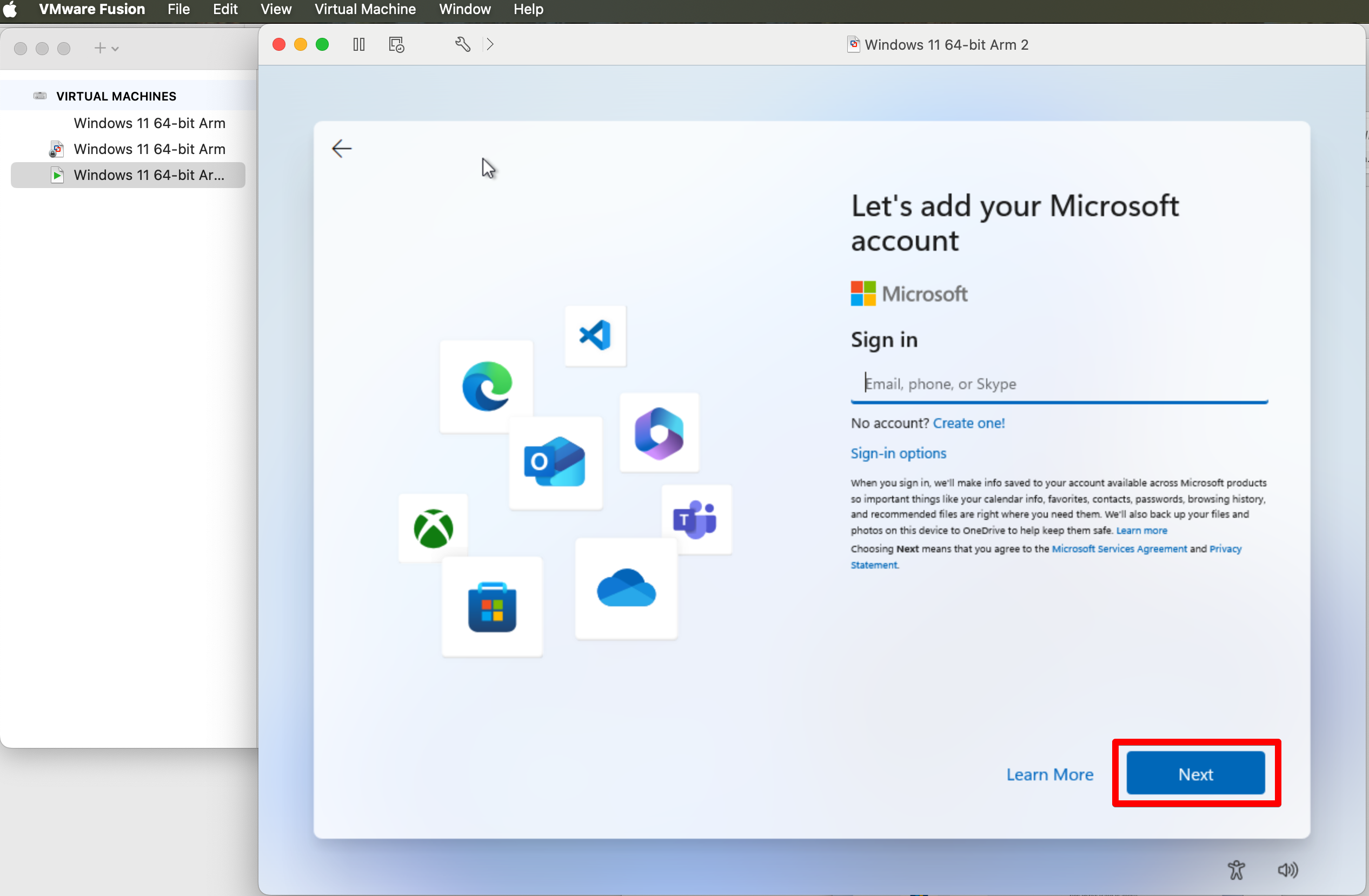Click the Learn More button
The width and height of the screenshot is (1369, 896).
(x=1049, y=774)
